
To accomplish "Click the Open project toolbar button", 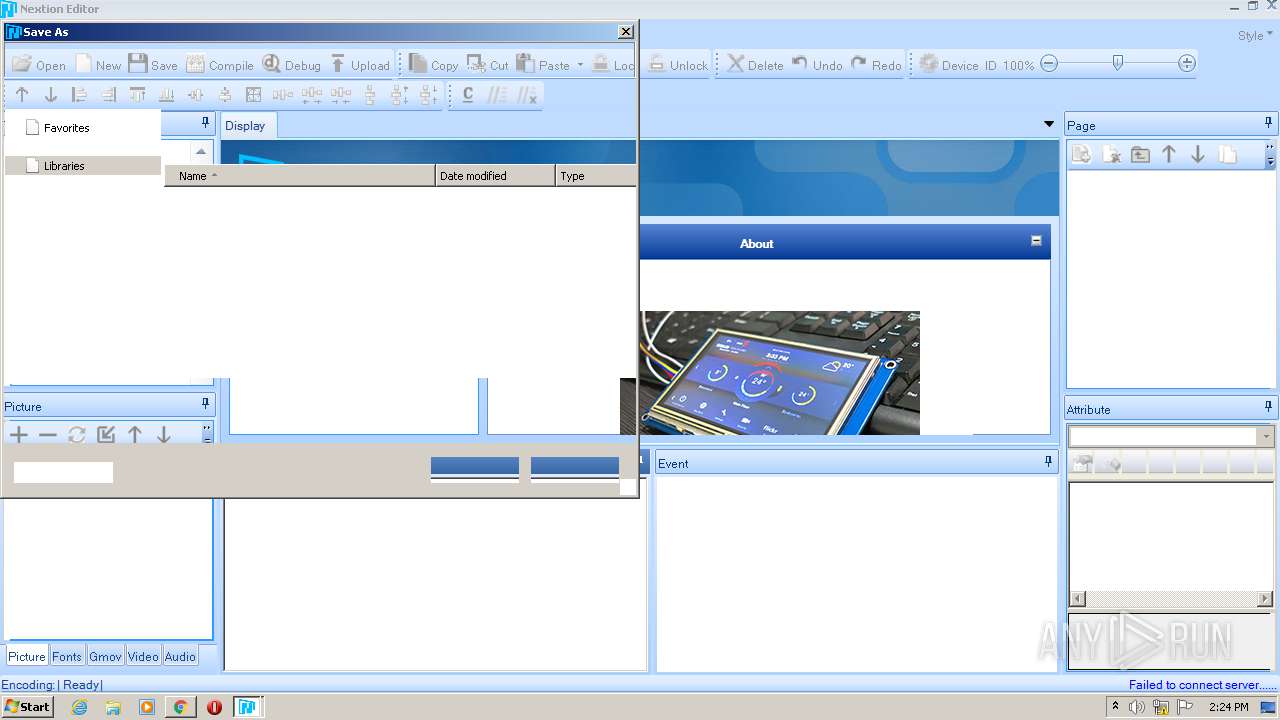I will [x=39, y=64].
